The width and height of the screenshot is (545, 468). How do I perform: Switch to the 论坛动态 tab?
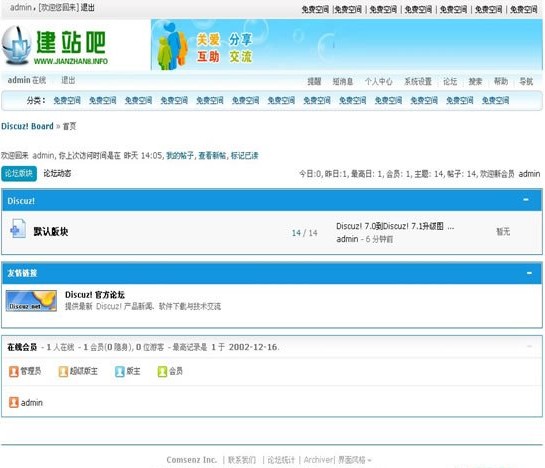click(57, 173)
